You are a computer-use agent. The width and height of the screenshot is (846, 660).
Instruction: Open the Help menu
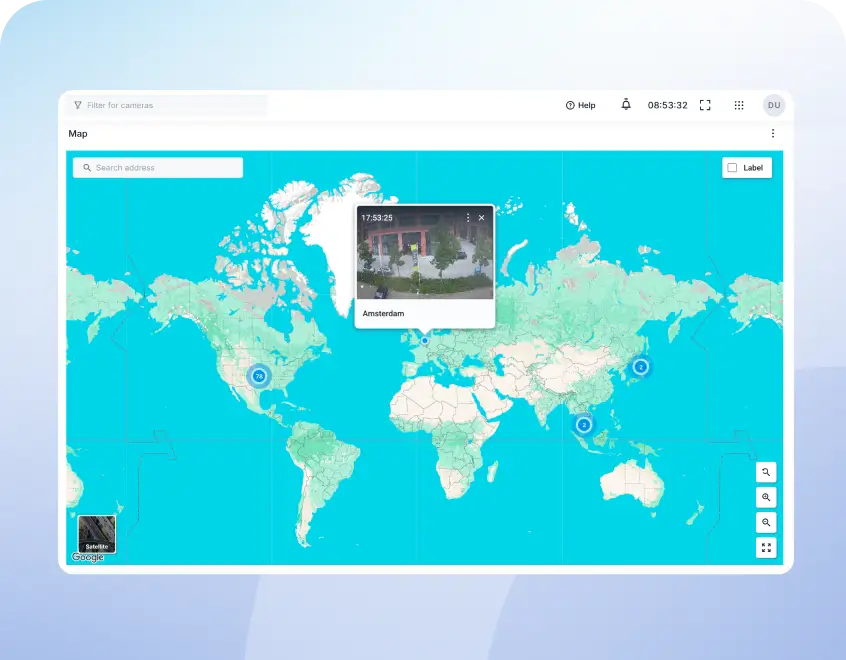click(x=581, y=105)
